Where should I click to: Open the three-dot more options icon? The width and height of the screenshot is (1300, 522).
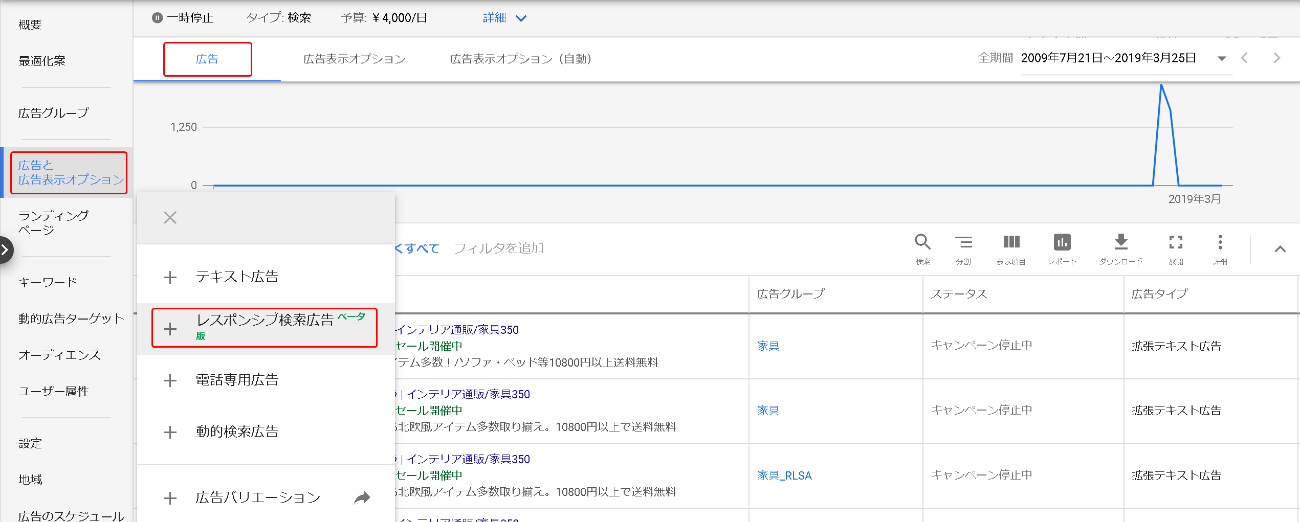click(x=1219, y=242)
